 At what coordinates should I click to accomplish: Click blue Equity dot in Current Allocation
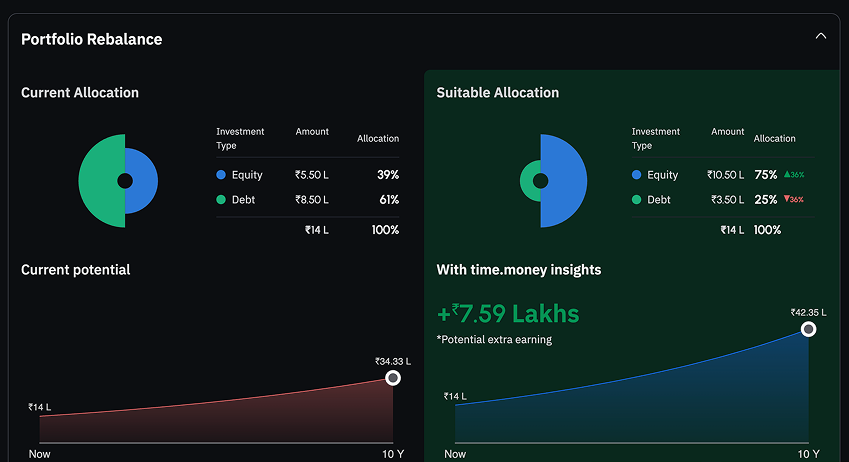tap(221, 174)
